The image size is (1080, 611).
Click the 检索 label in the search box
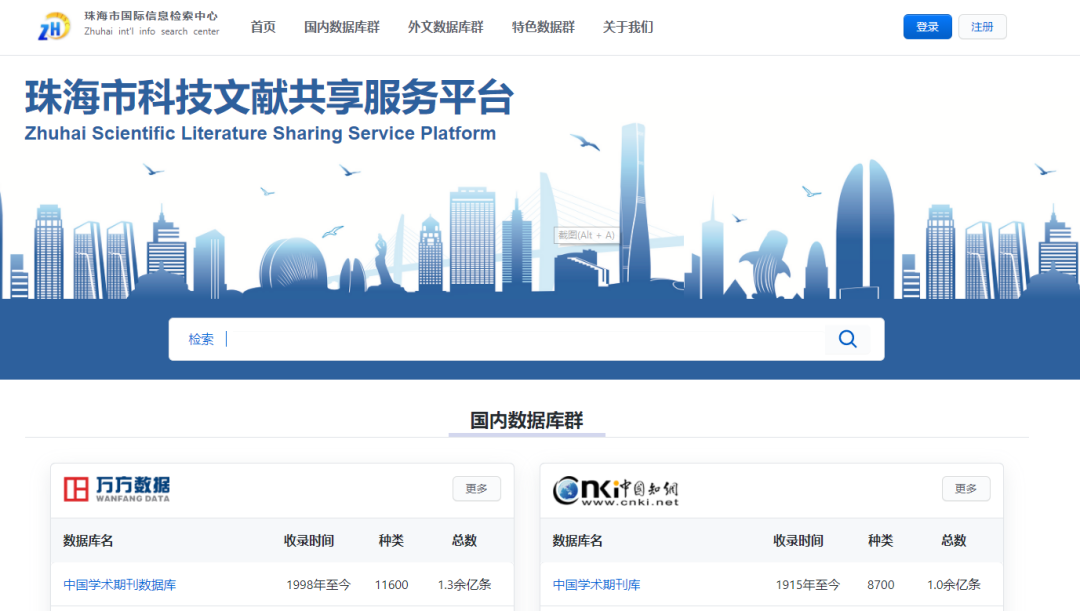(201, 339)
